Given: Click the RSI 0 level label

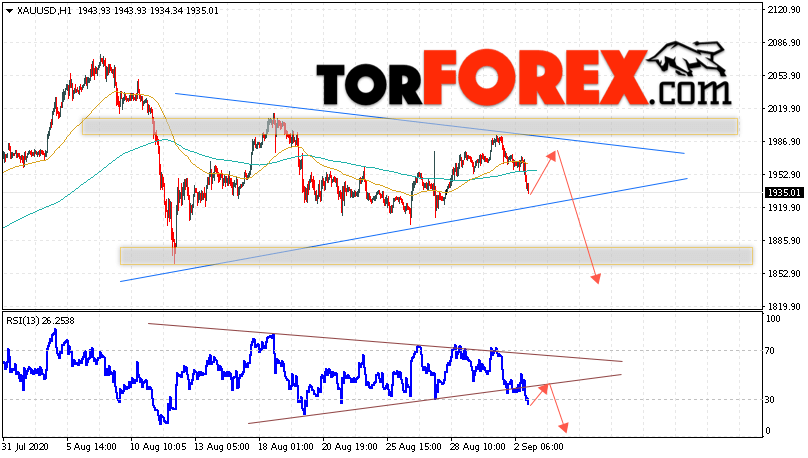Looking at the screenshot, I should pyautogui.click(x=768, y=431).
